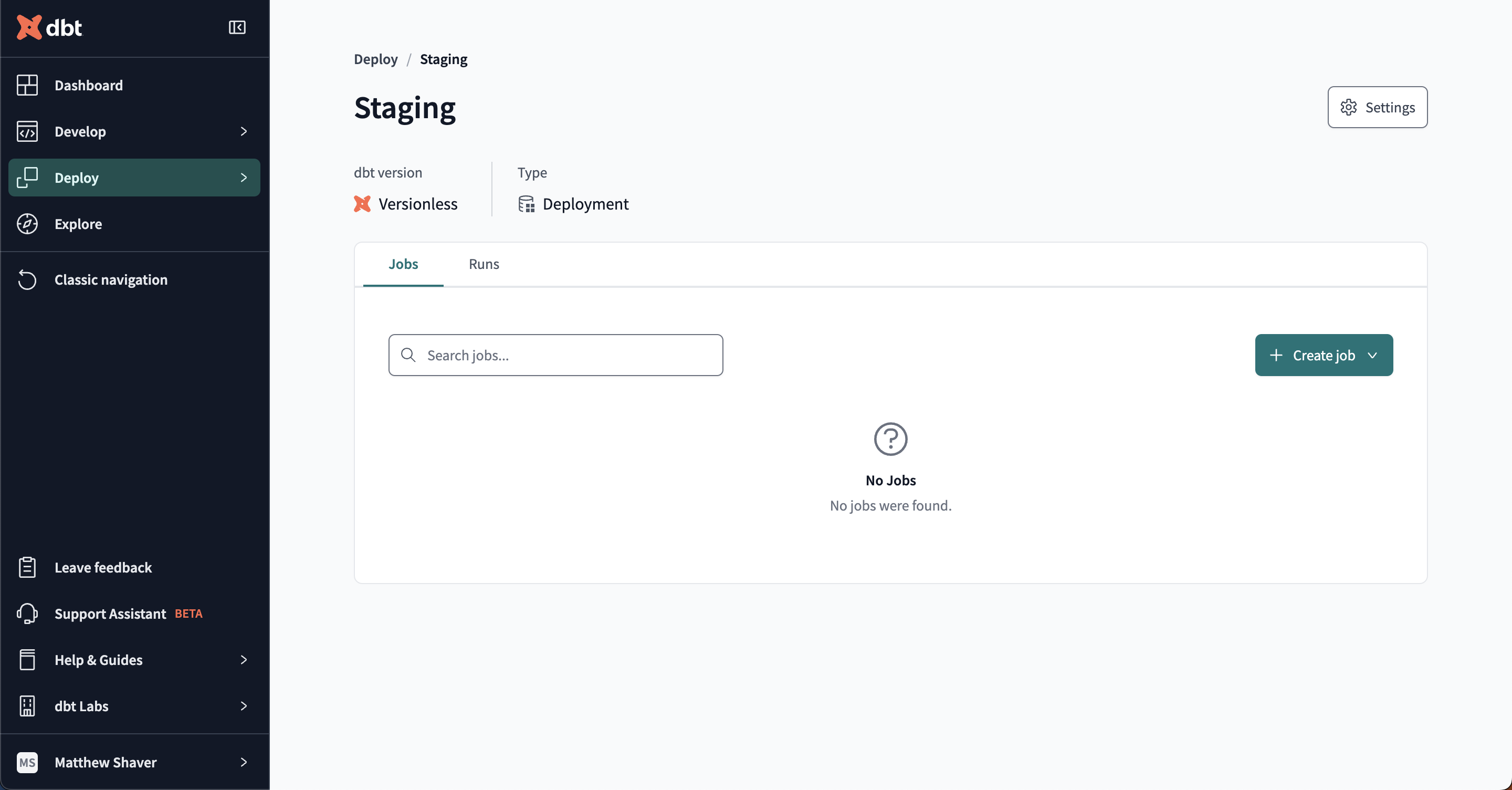1512x790 pixels.
Task: Open Explore from the sidebar
Action: click(x=27, y=223)
